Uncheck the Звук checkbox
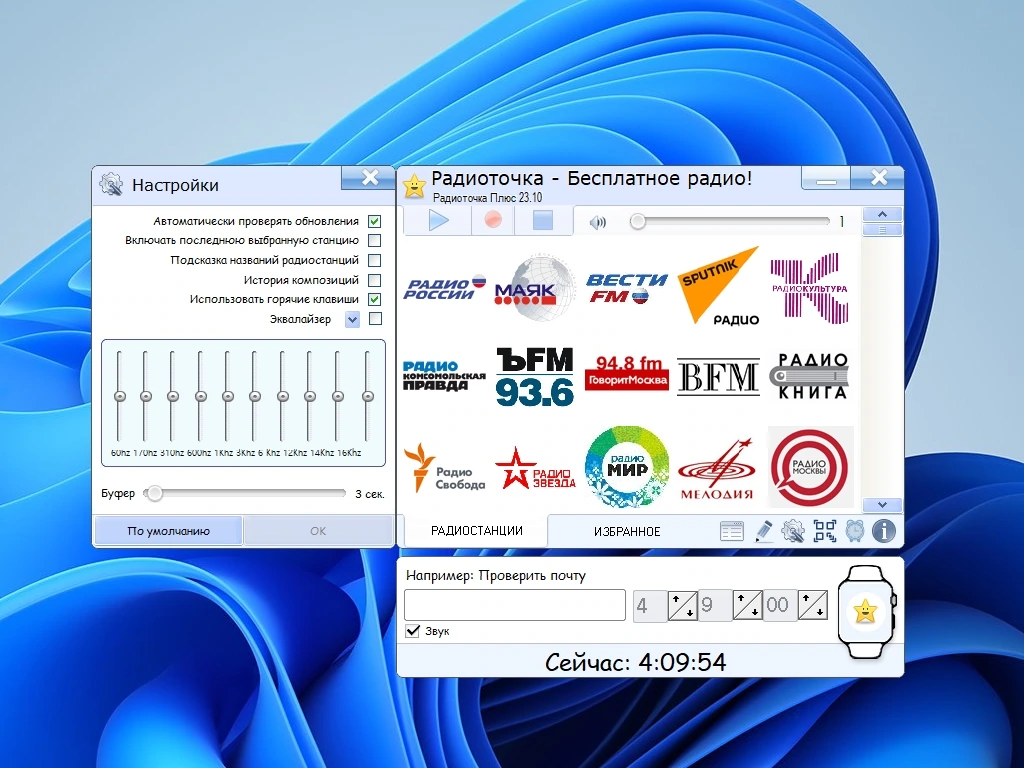This screenshot has height=768, width=1024. (x=413, y=631)
